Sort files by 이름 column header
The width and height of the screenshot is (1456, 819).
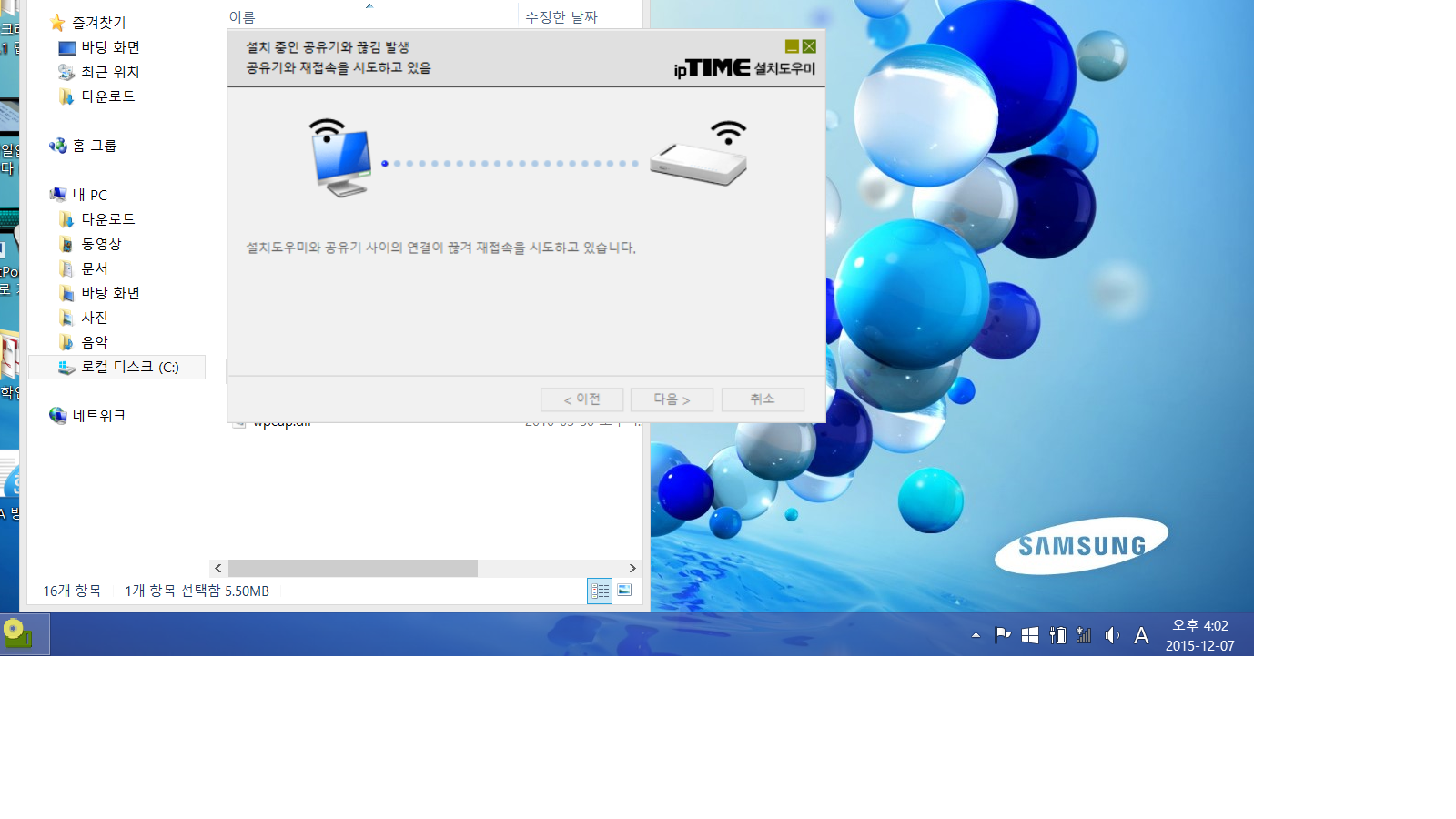point(242,17)
